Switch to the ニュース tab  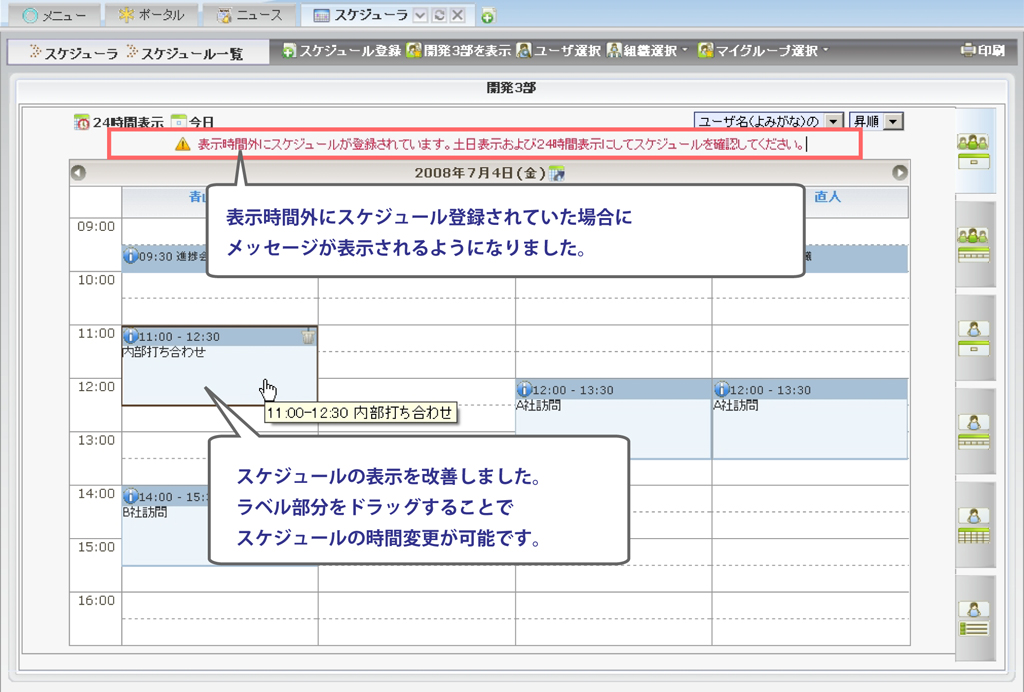pyautogui.click(x=248, y=15)
